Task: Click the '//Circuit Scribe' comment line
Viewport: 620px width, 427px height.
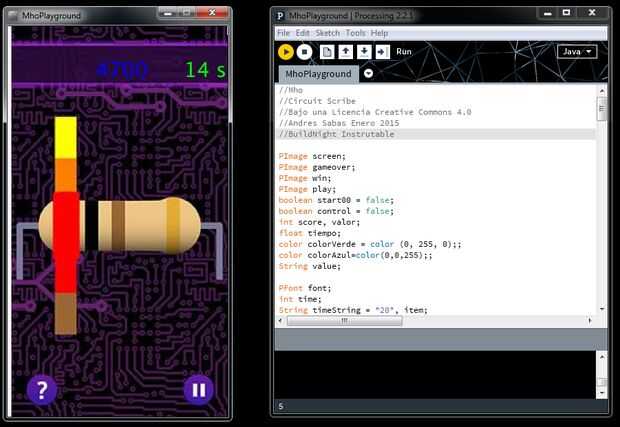Action: click(318, 101)
